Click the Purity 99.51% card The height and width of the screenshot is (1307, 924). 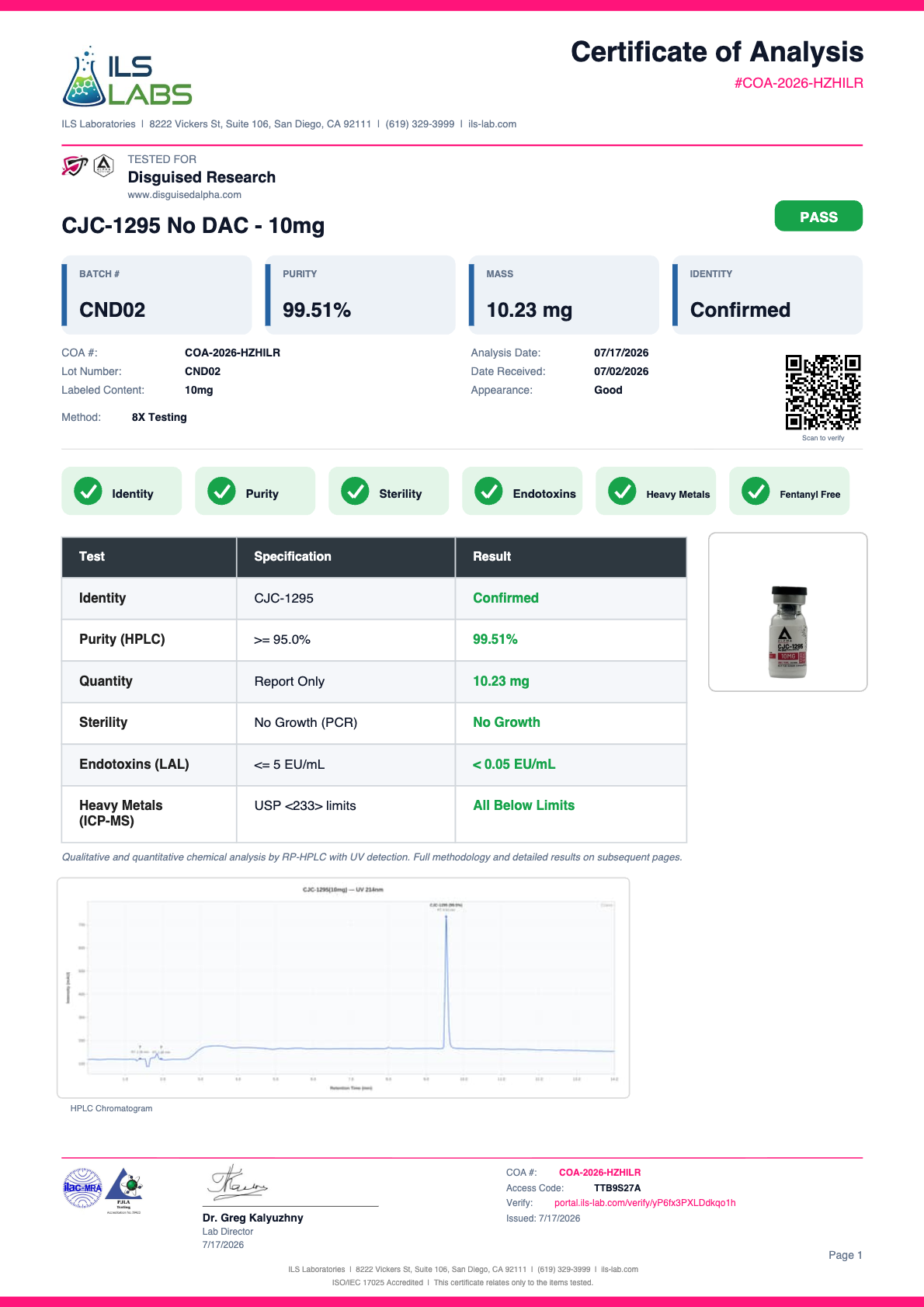tap(360, 295)
